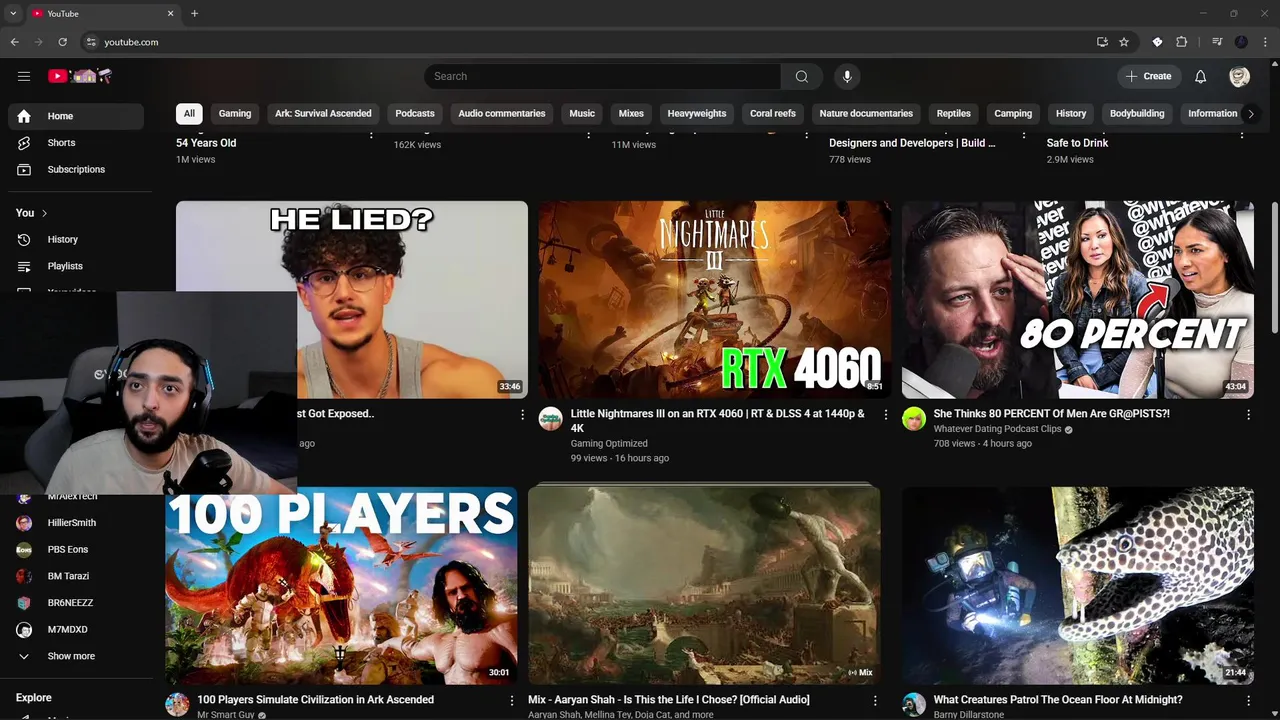Reload the page in browser
Screen dimensions: 1280x720
click(62, 42)
